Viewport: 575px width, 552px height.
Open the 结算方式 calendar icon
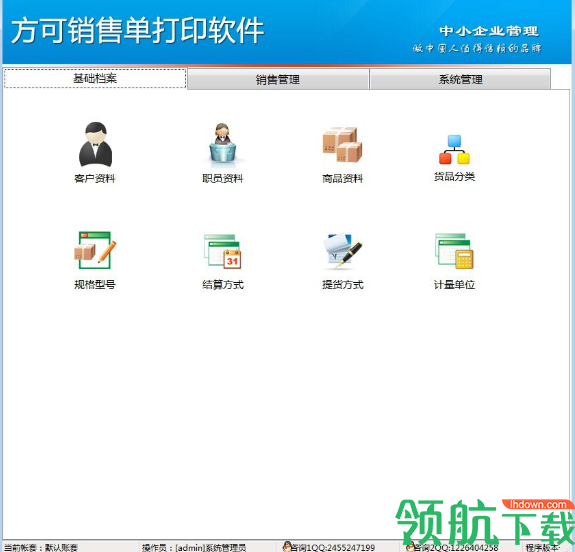[x=223, y=252]
